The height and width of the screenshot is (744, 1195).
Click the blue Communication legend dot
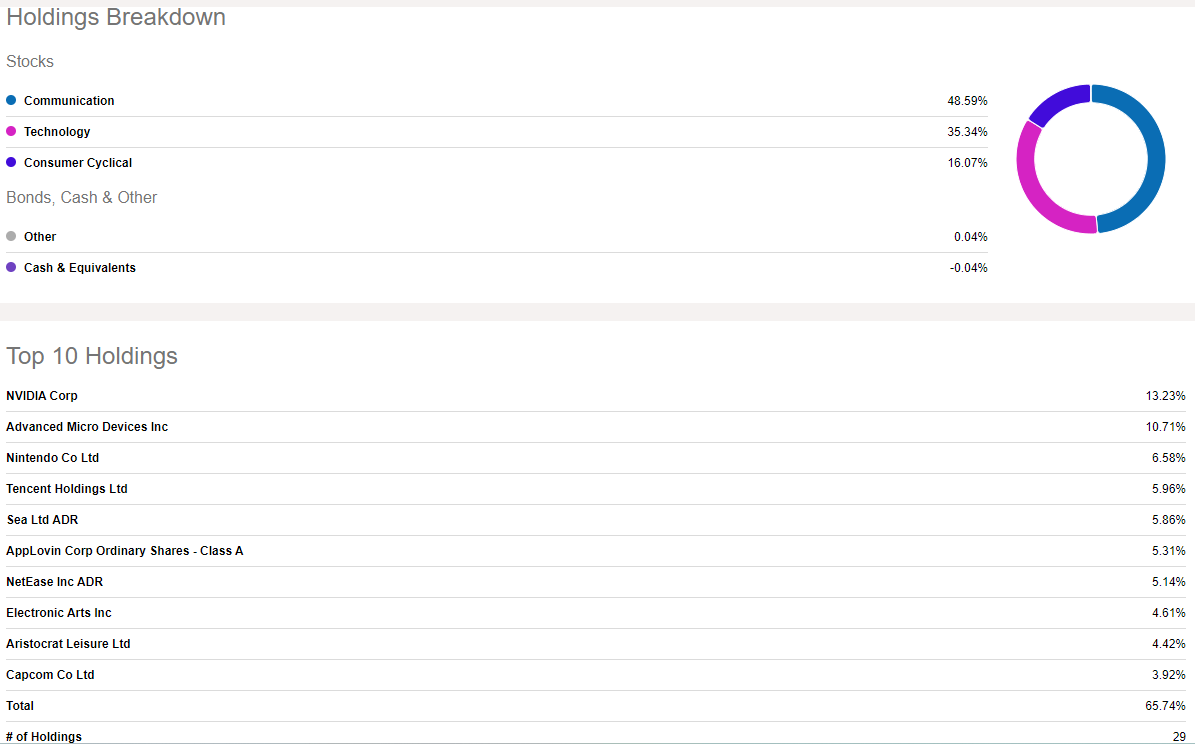pos(11,101)
